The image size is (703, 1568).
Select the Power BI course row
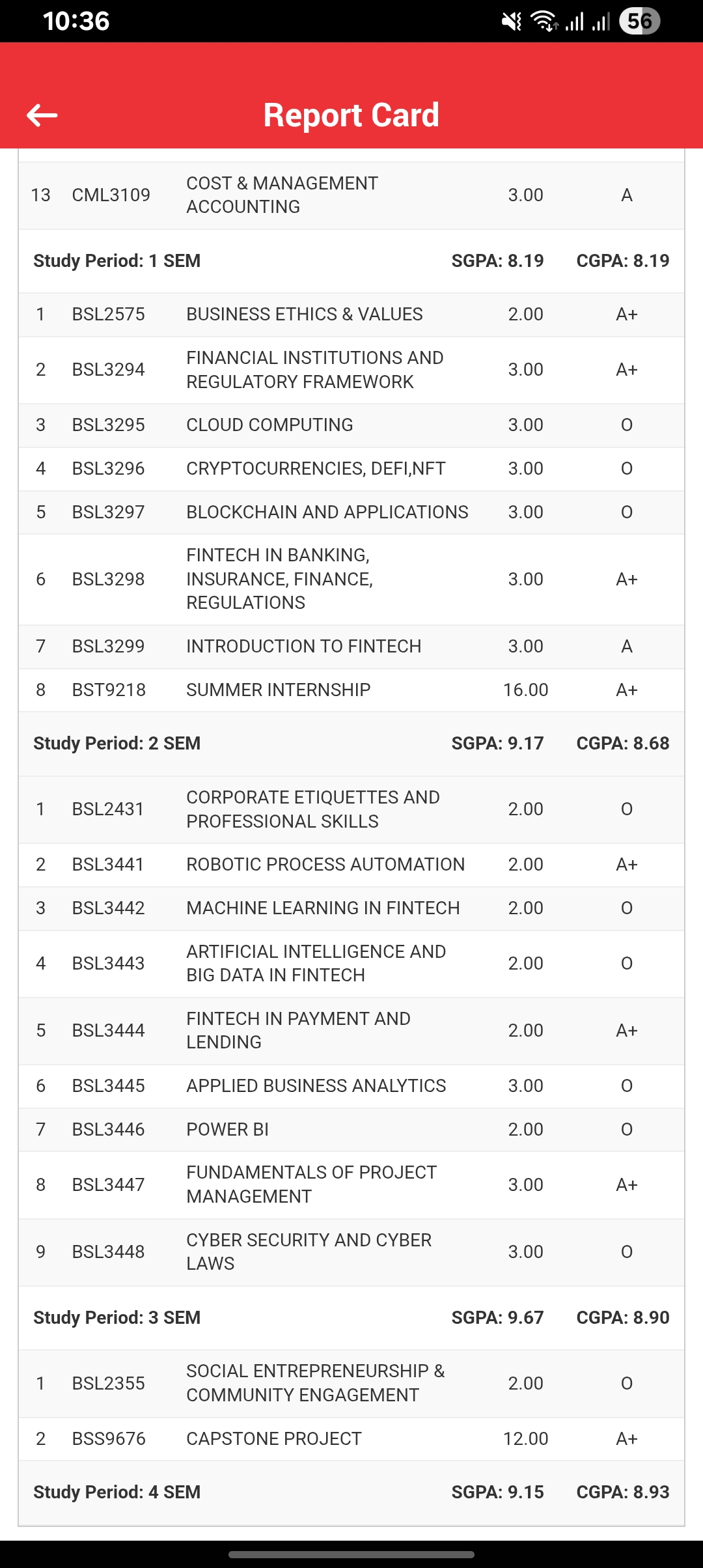point(351,1130)
